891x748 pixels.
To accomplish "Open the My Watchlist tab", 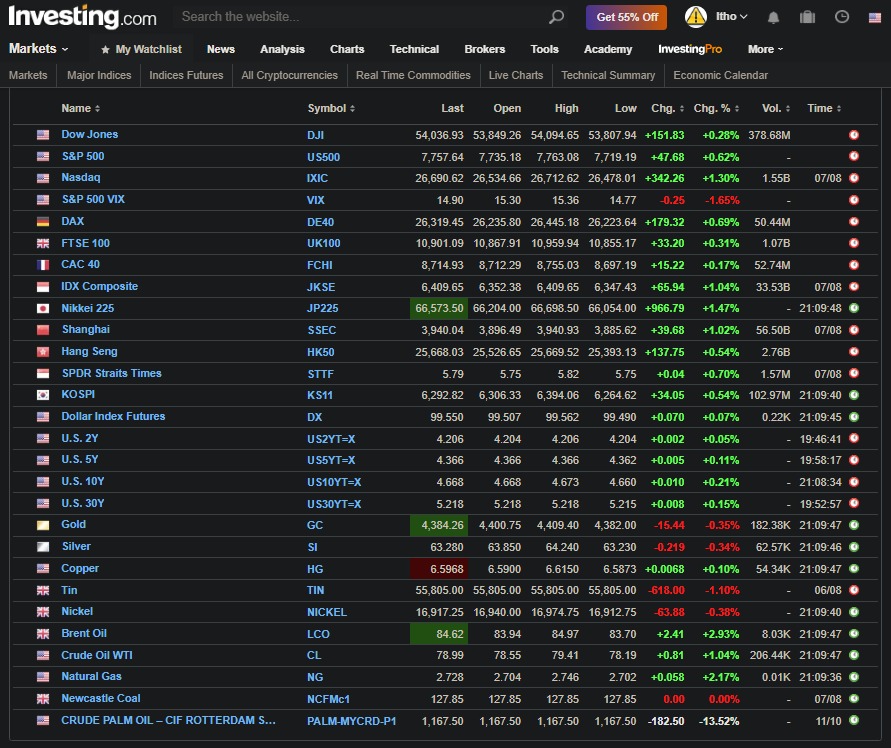I will [x=141, y=49].
